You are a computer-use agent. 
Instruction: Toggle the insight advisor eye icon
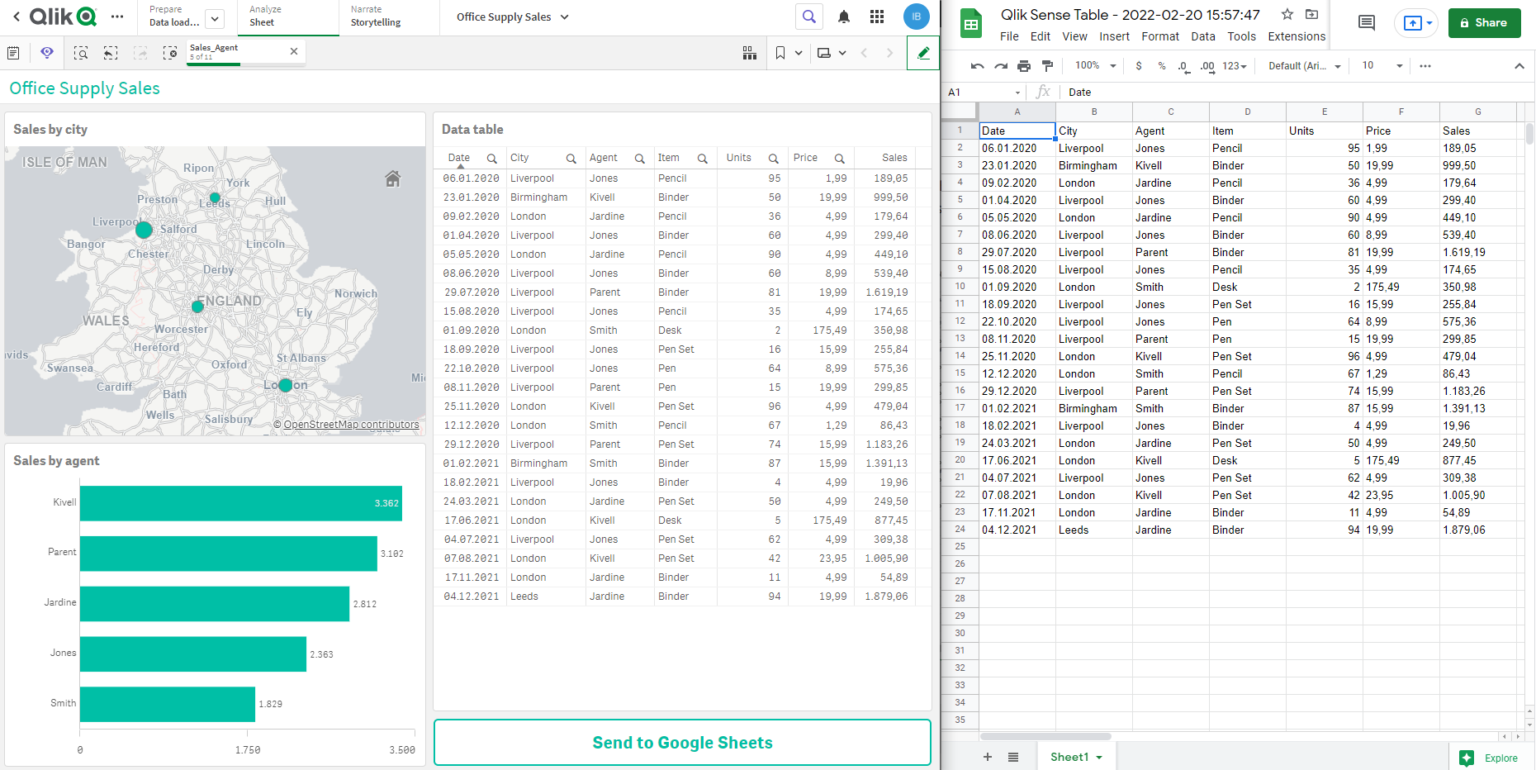point(47,53)
